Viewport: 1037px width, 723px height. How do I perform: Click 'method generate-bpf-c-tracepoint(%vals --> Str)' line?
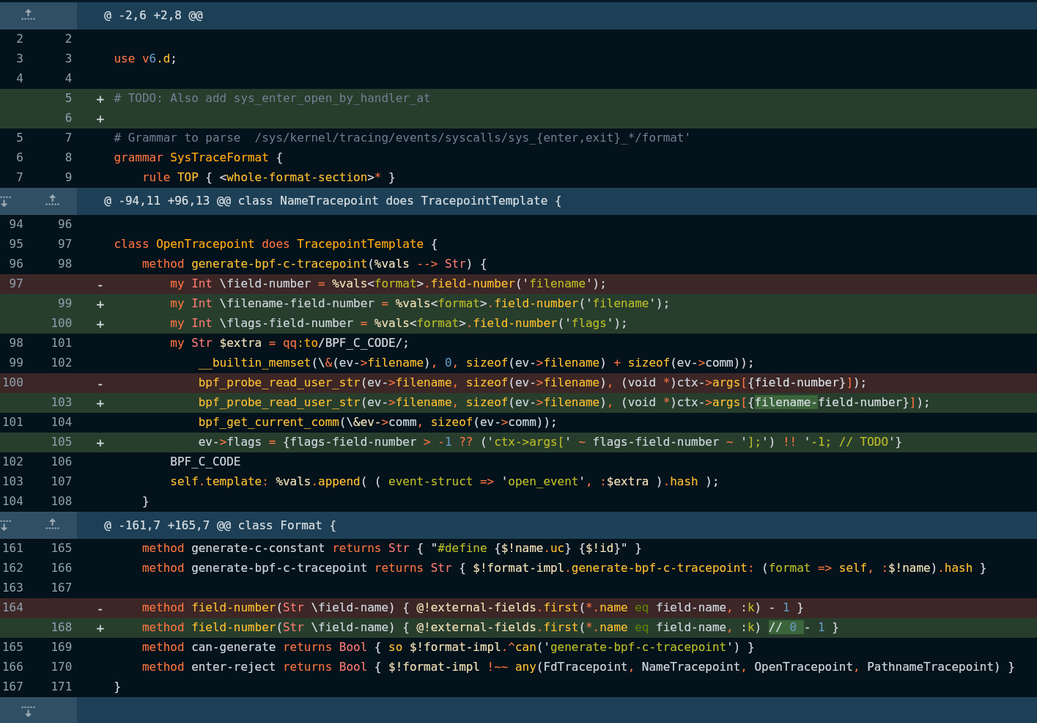click(x=314, y=263)
